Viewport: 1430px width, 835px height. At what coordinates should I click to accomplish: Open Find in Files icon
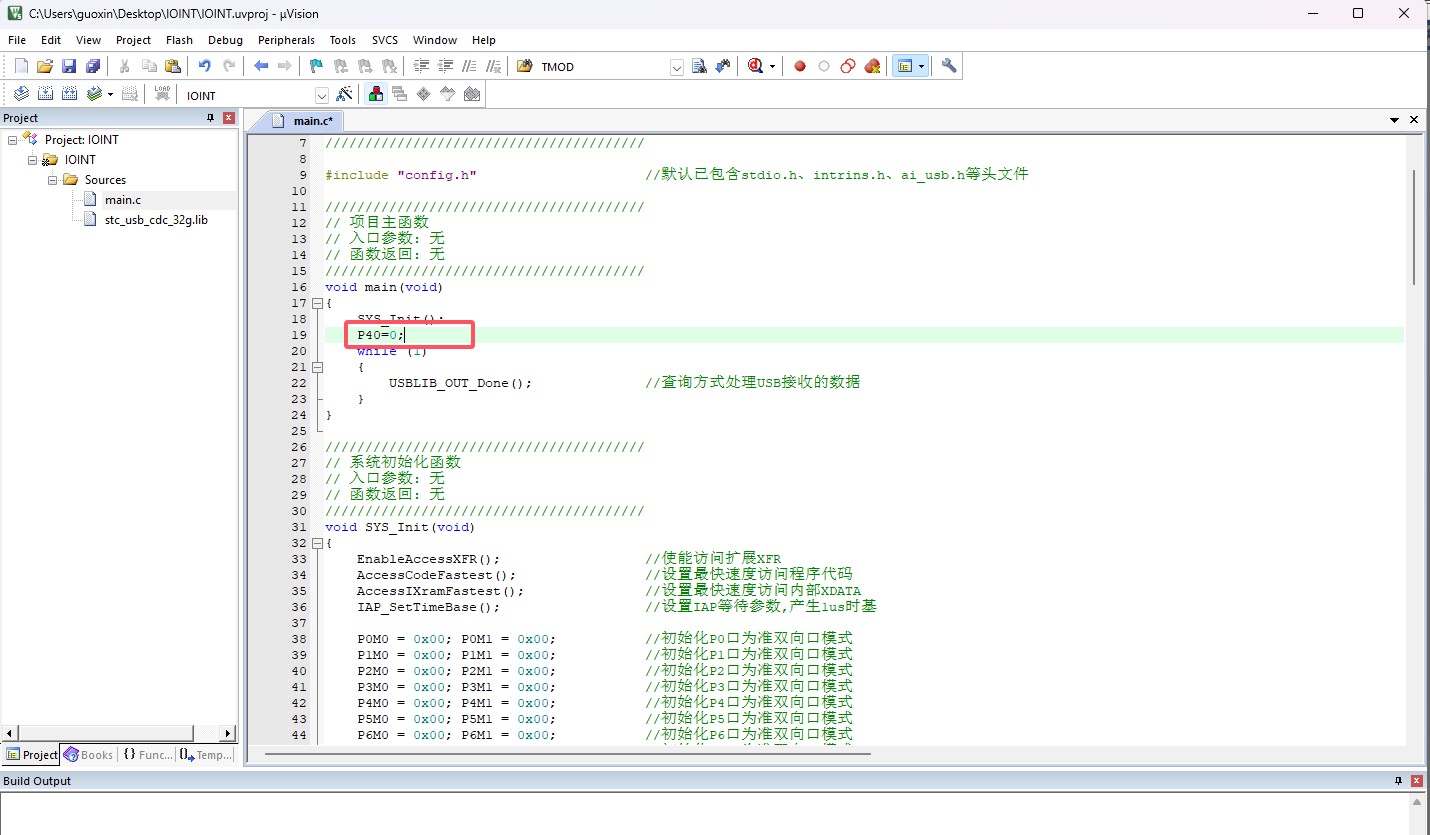525,66
